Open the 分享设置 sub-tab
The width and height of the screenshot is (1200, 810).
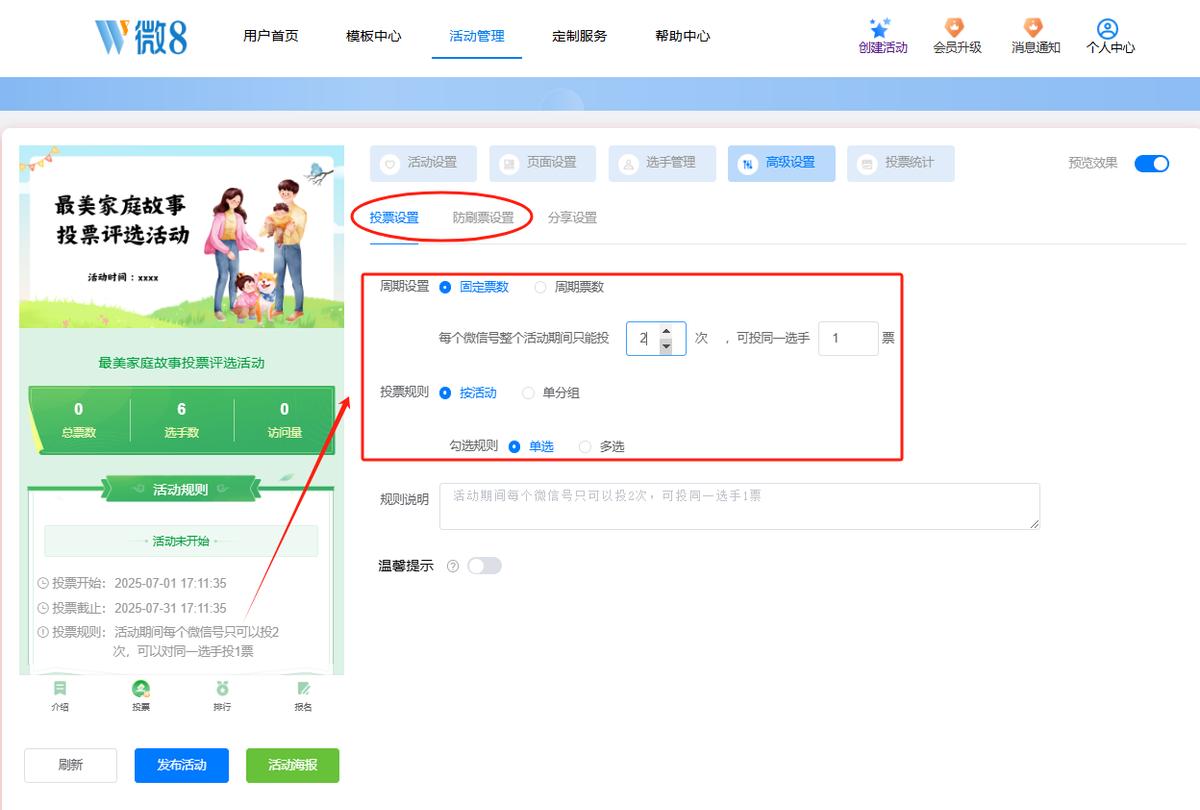coord(572,218)
